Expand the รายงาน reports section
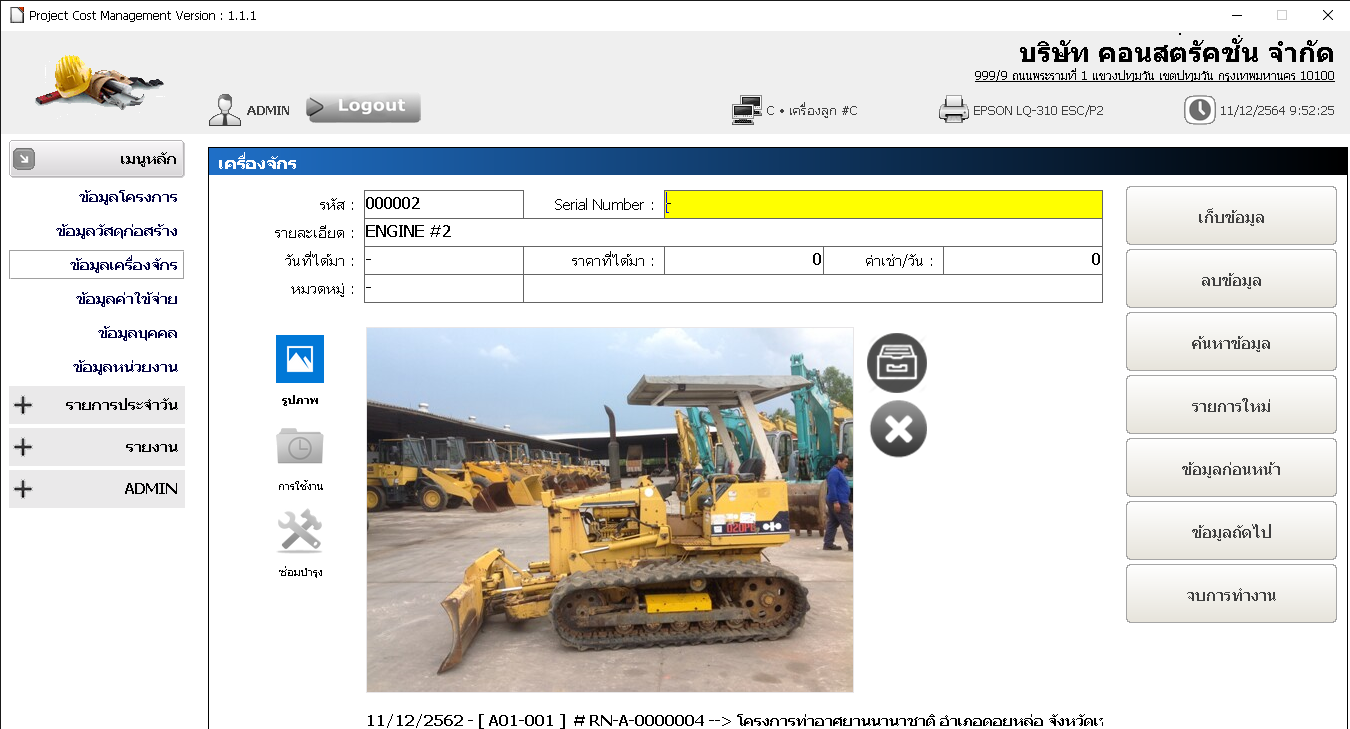Viewport: 1350px width, 729px height. (x=97, y=447)
